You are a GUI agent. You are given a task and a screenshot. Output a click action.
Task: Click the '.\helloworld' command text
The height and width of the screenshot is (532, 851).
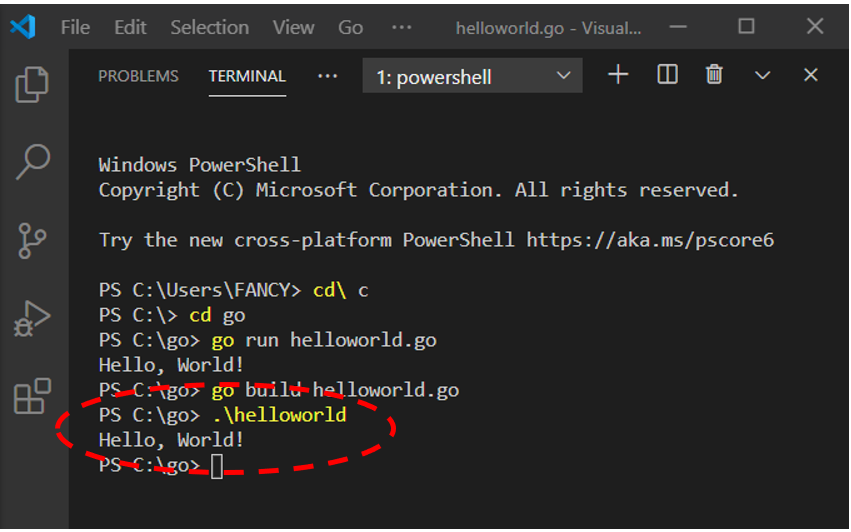tap(279, 415)
